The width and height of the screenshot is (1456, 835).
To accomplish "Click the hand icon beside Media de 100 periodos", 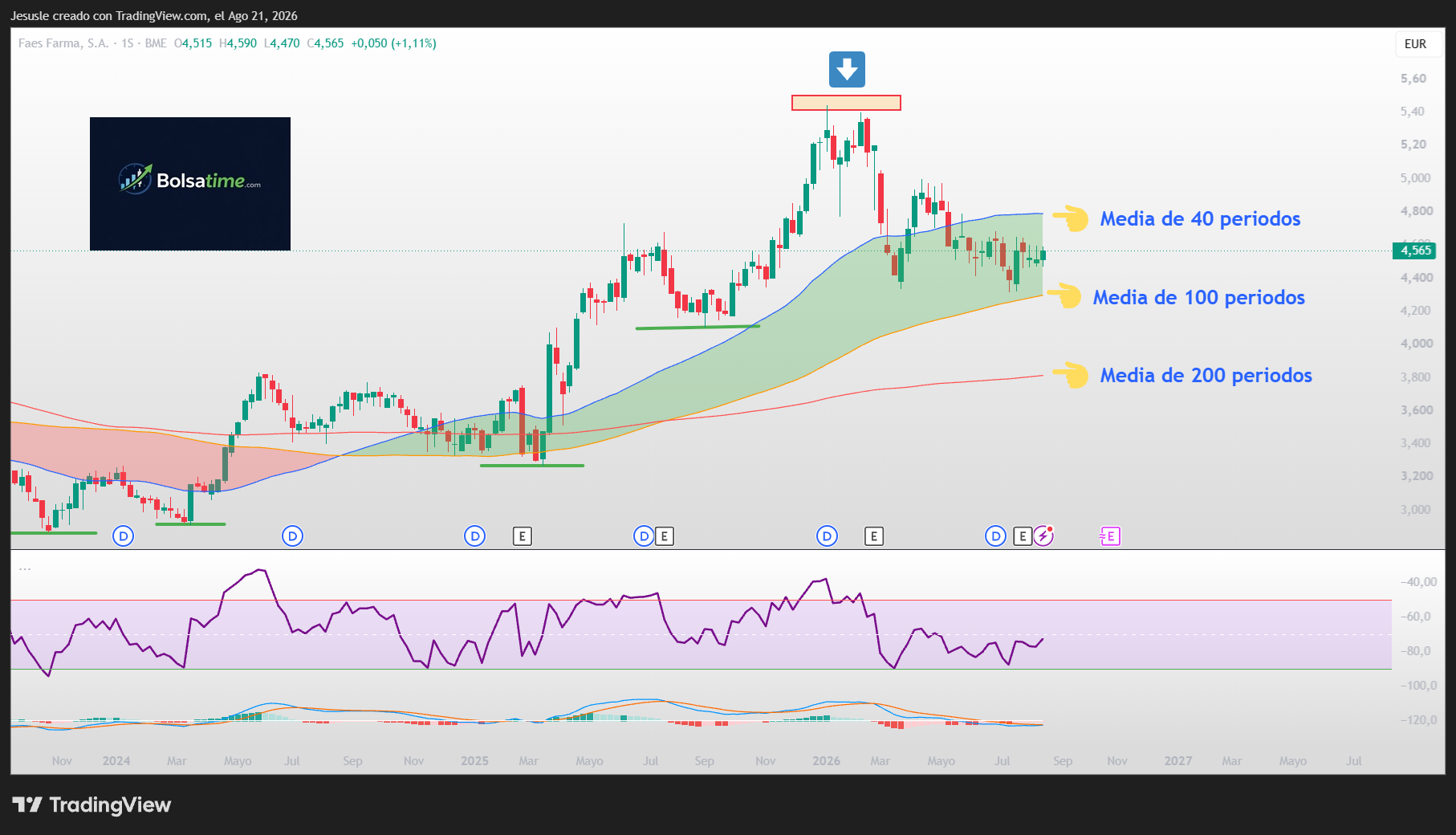I will [1065, 295].
